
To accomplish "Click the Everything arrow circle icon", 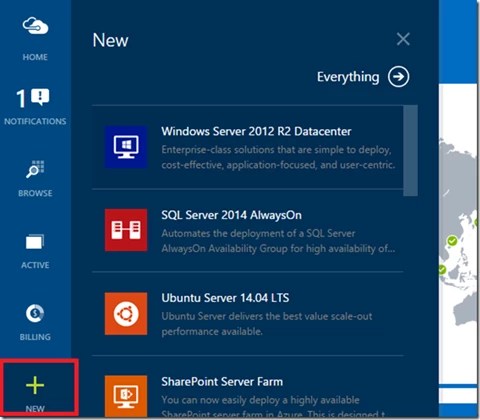I will pyautogui.click(x=398, y=77).
